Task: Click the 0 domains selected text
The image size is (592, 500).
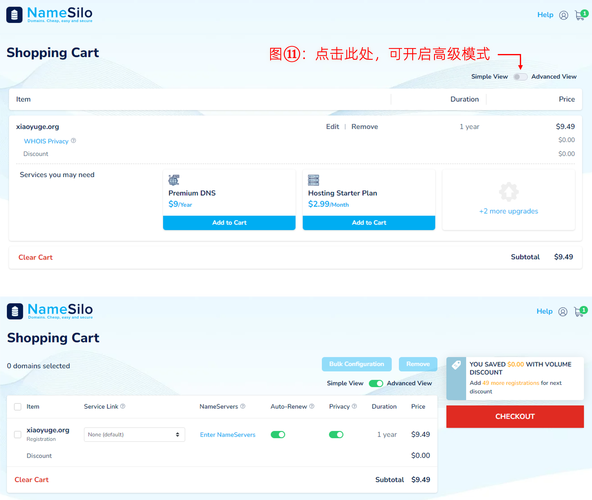Action: 39,366
